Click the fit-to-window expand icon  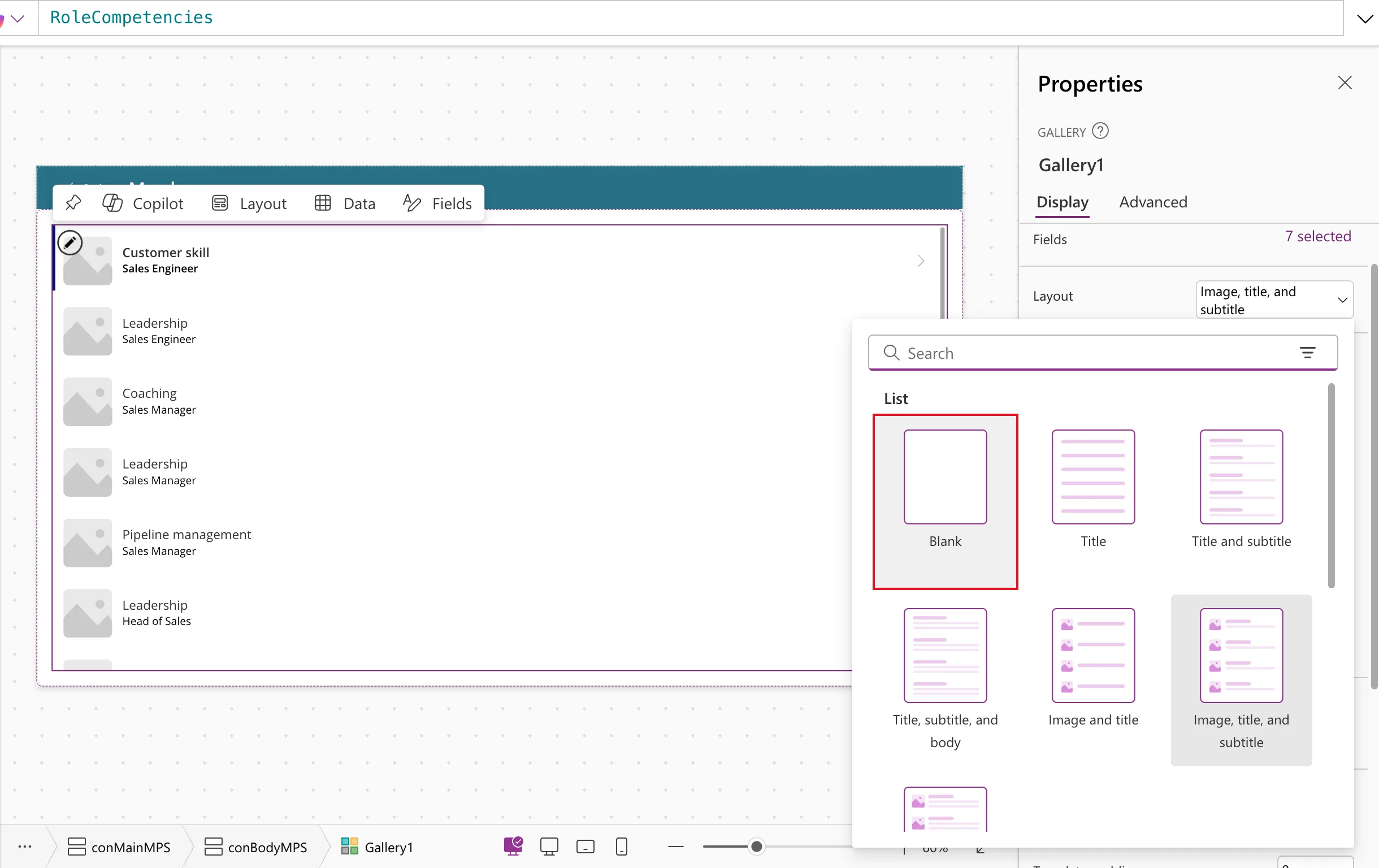pos(981,849)
